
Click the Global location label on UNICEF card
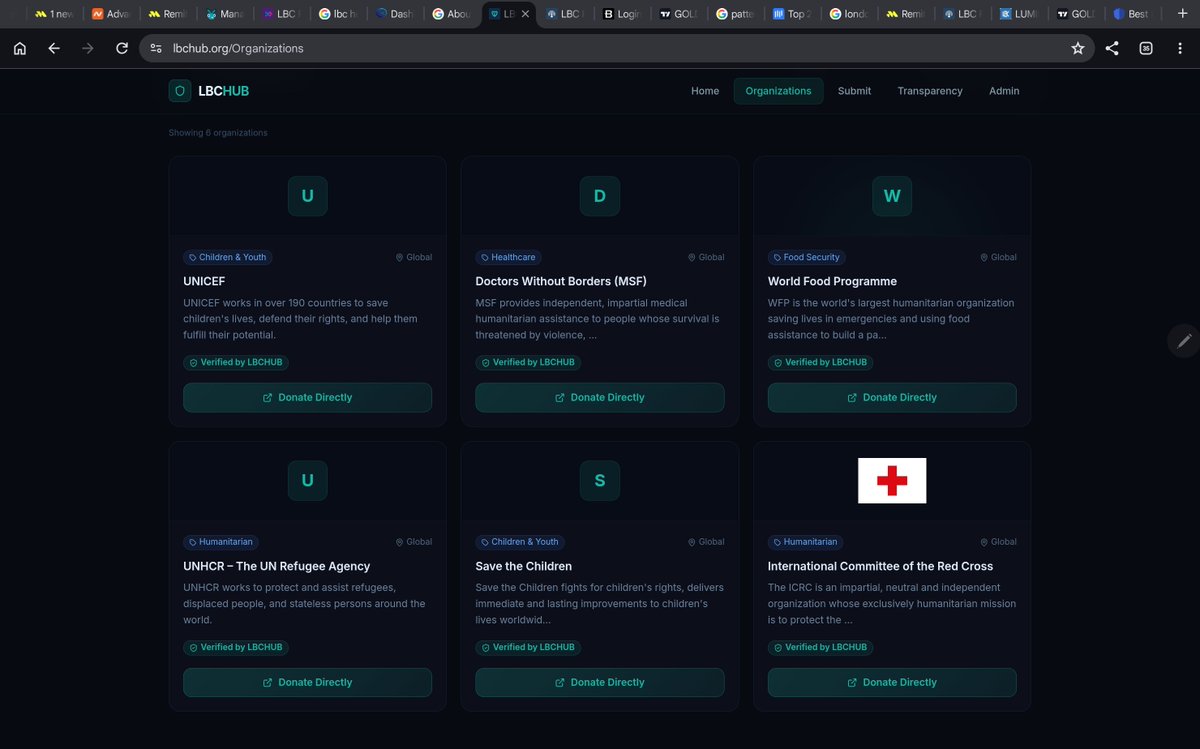click(x=414, y=257)
